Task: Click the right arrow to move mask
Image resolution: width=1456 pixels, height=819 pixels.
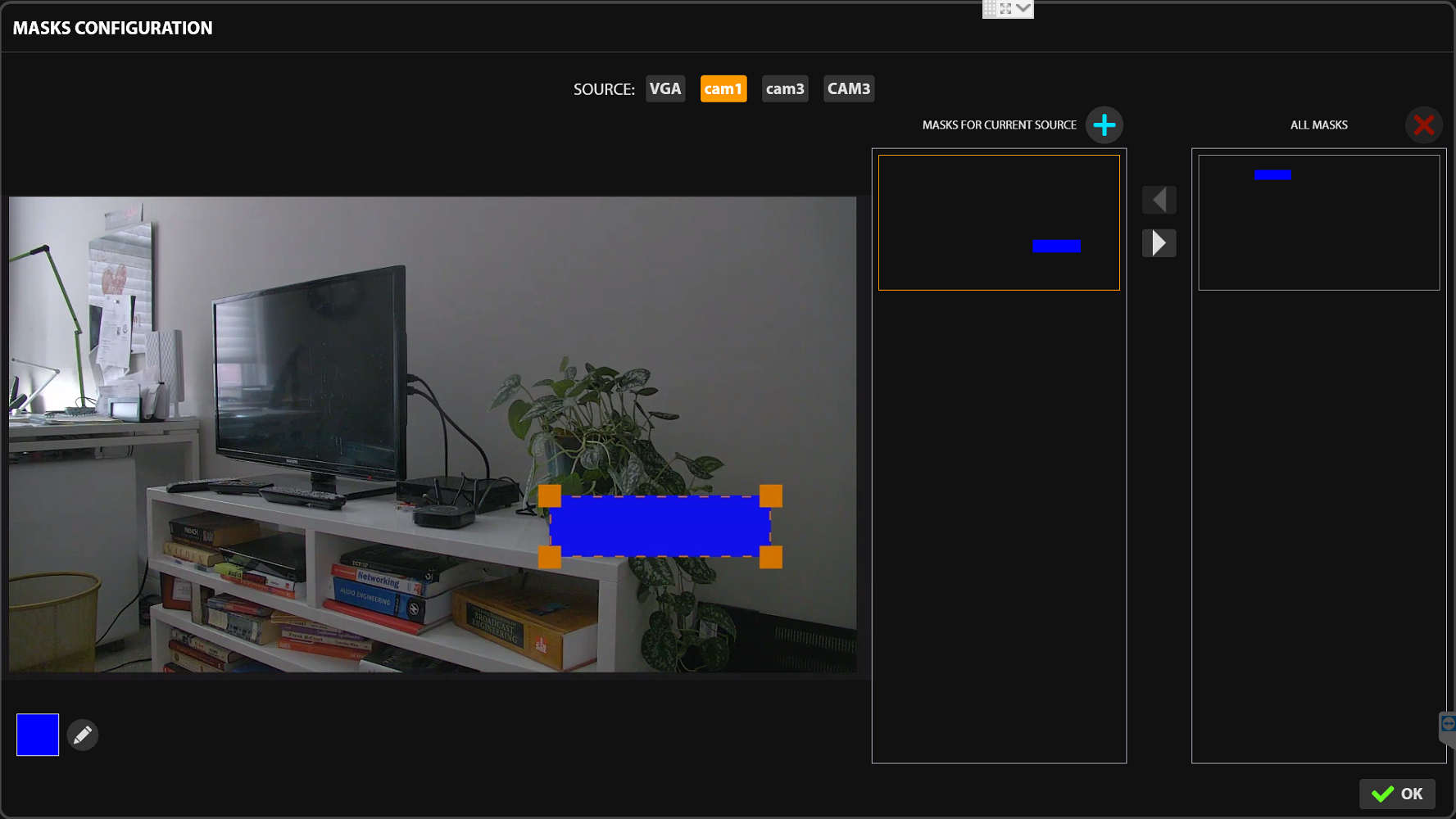Action: tap(1159, 243)
